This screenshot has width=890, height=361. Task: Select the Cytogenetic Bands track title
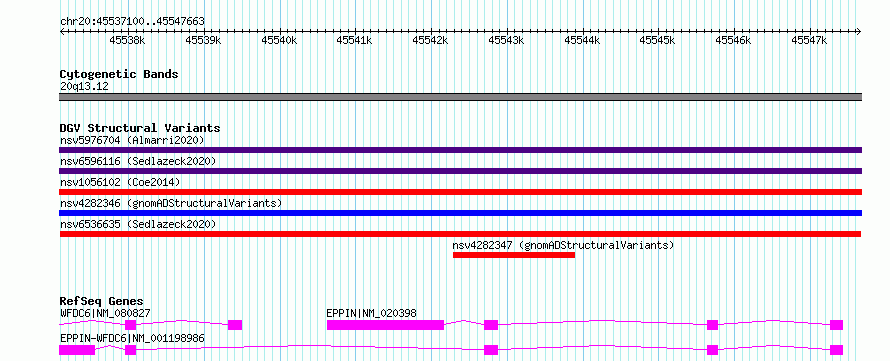pos(119,74)
